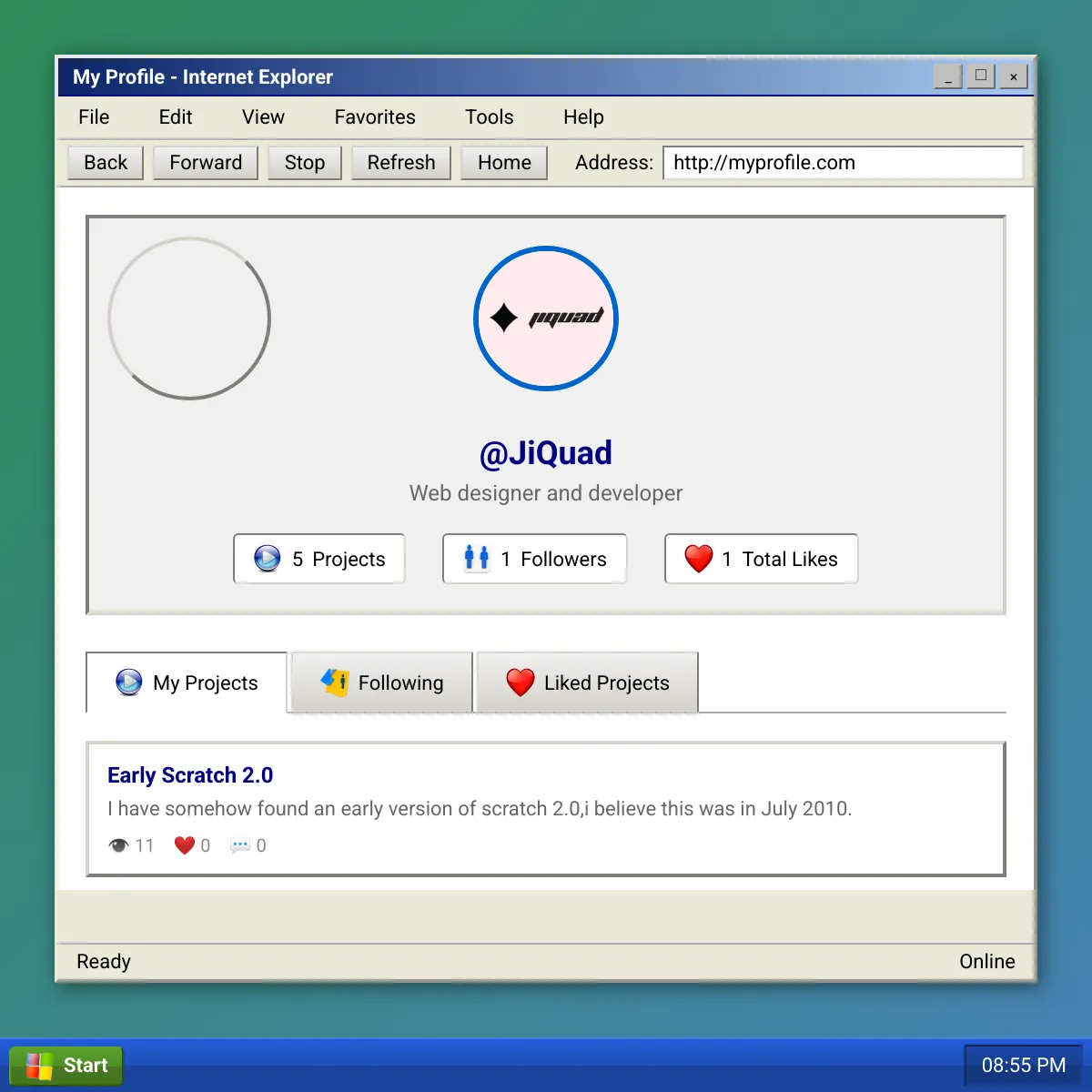Open the Favorites menu
The image size is (1092, 1092).
click(375, 117)
